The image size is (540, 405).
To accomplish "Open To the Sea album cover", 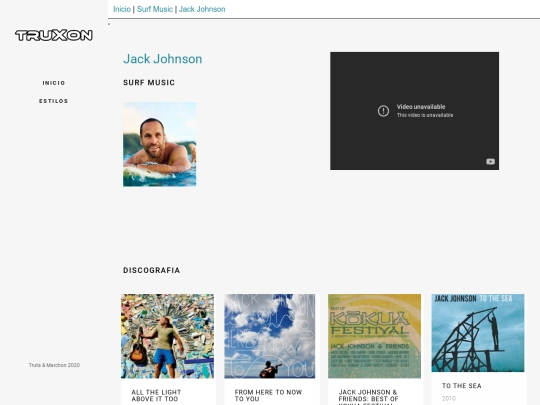I will (x=478, y=333).
